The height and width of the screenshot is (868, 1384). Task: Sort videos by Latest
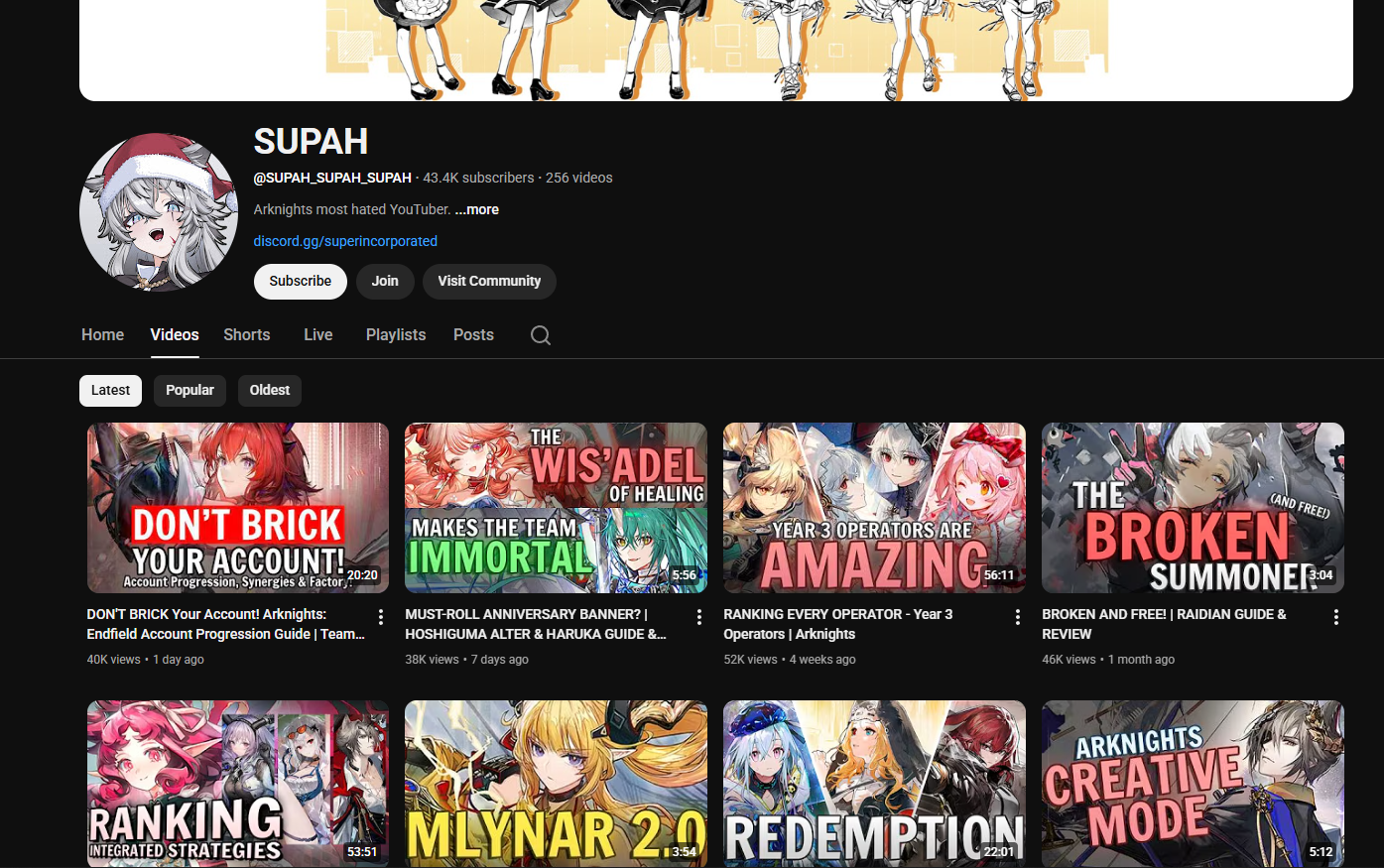pos(110,391)
